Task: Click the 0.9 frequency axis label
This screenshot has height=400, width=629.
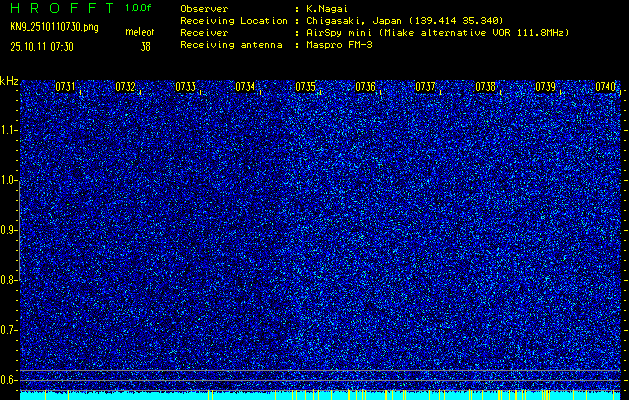Action: 10,230
